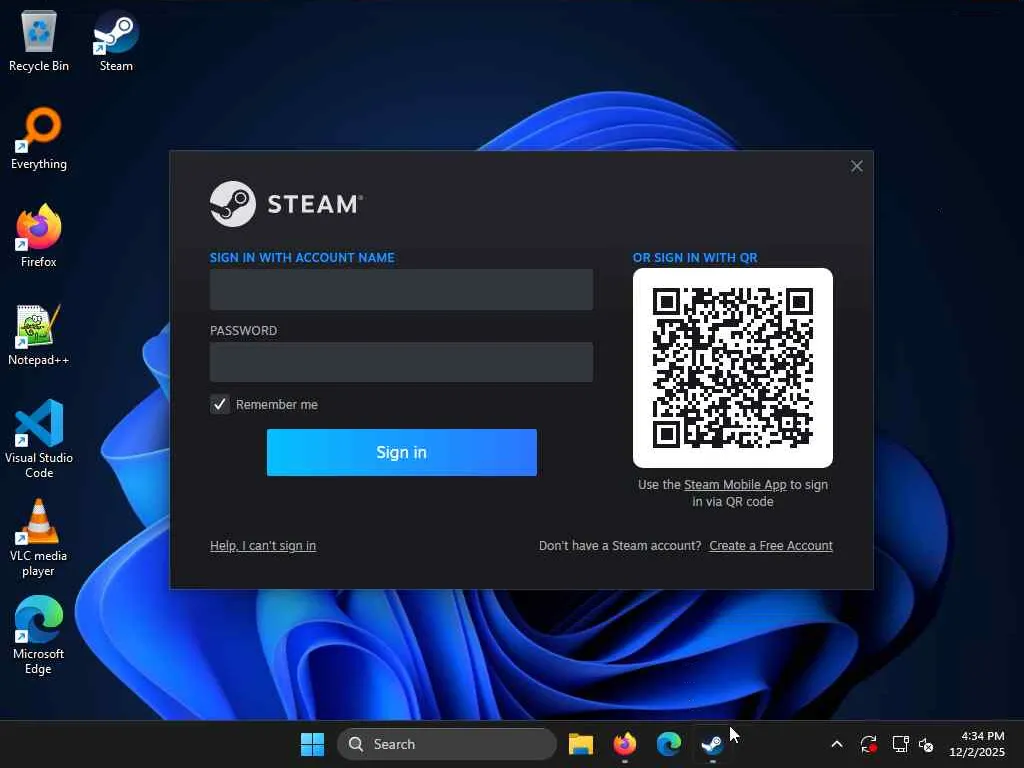
Task: Expand the hidden system tray icons chevron
Action: (837, 744)
